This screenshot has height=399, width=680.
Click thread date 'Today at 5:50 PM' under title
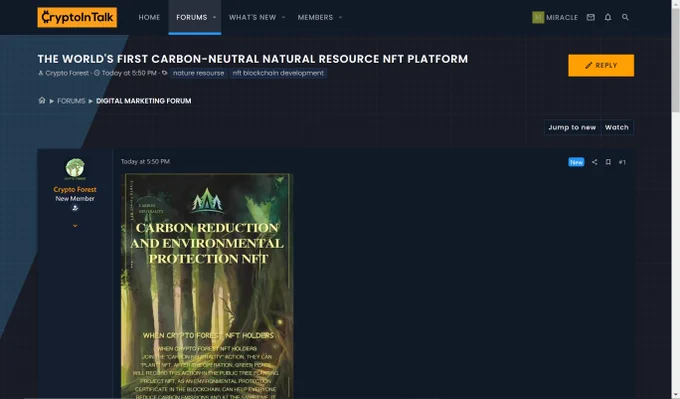129,73
